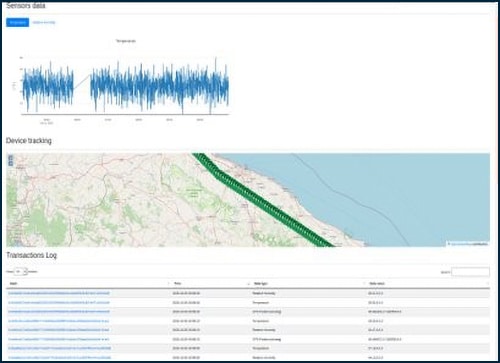Switch to the Relative humidity tab
Screen dimensions: 500x363
tap(44, 22)
